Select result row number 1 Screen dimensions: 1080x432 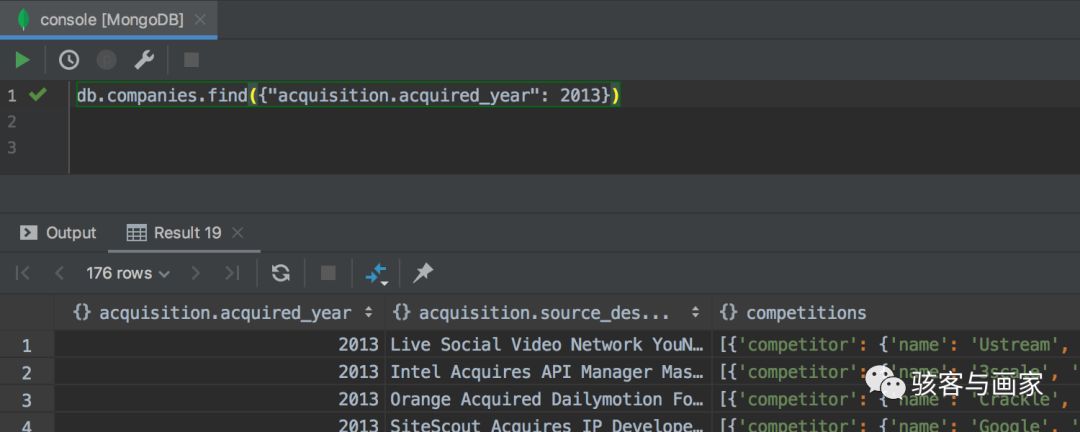tap(27, 345)
